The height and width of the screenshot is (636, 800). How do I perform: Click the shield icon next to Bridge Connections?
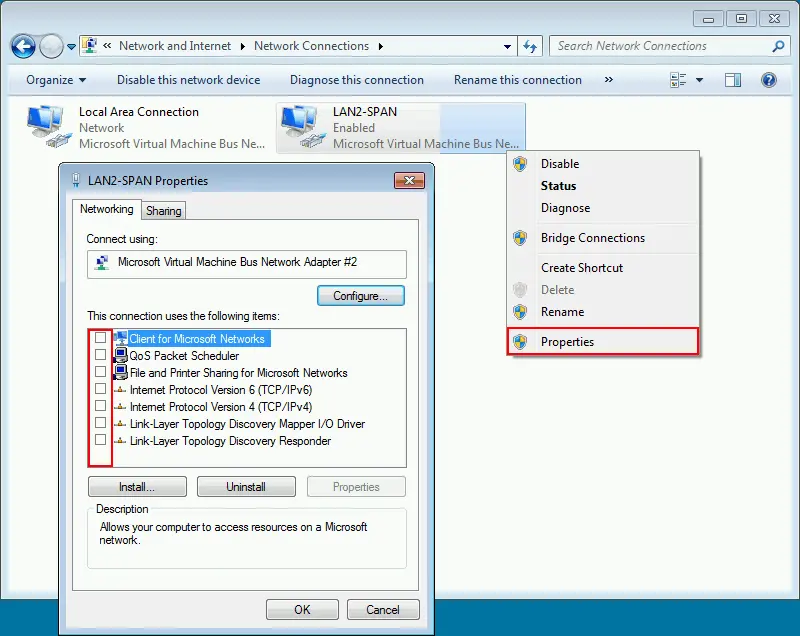pyautogui.click(x=520, y=238)
